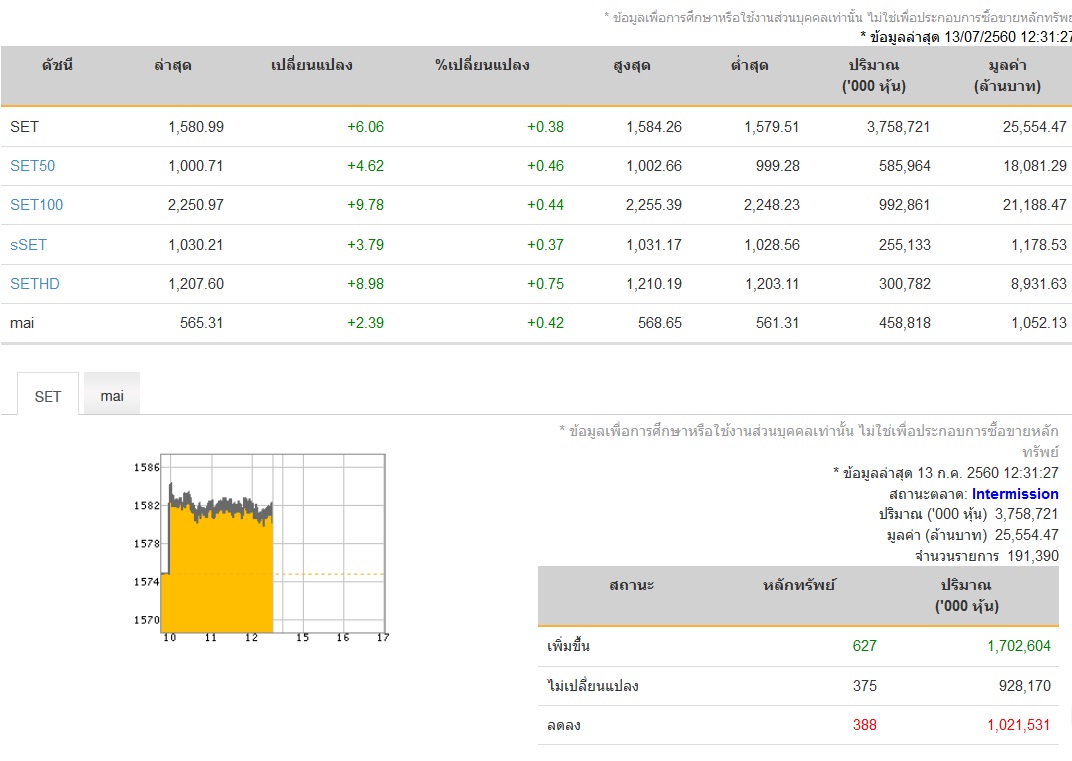This screenshot has height=761, width=1072.
Task: Click the Intermission market status text
Action: pyautogui.click(x=1015, y=494)
